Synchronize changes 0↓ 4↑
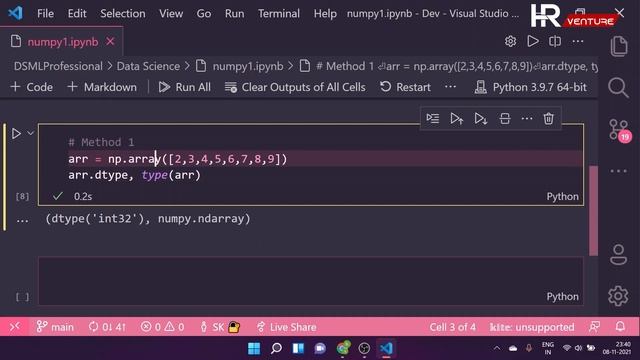This screenshot has width=640, height=360. point(107,327)
